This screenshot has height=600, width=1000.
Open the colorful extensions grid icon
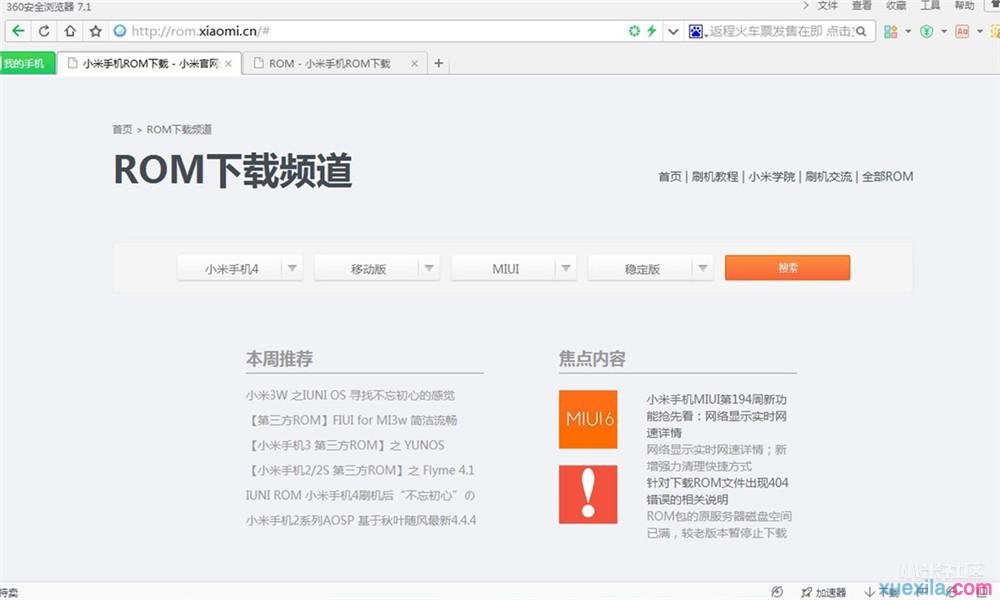(x=890, y=31)
